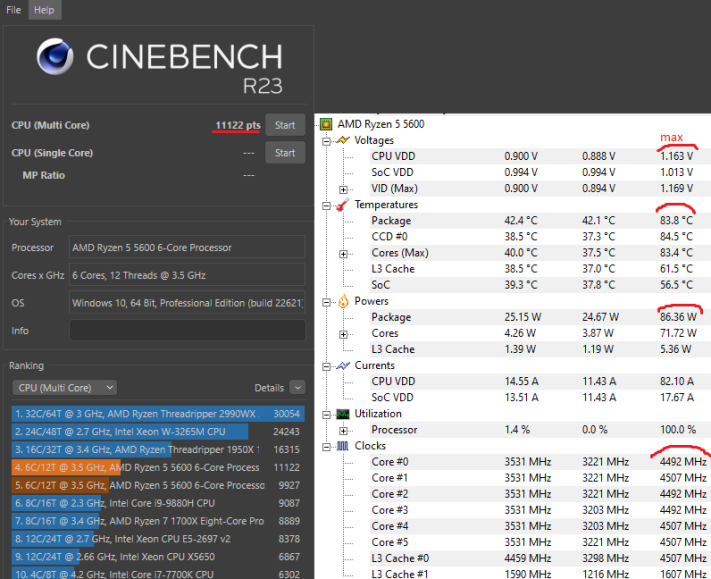Screen dimensions: 711x579
Task: Click the 11122 pts multi core score
Action: point(238,125)
